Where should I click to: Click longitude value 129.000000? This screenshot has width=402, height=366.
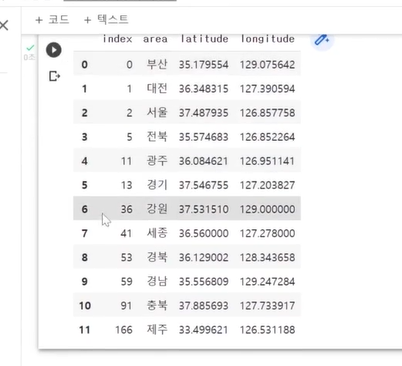[x=267, y=209]
